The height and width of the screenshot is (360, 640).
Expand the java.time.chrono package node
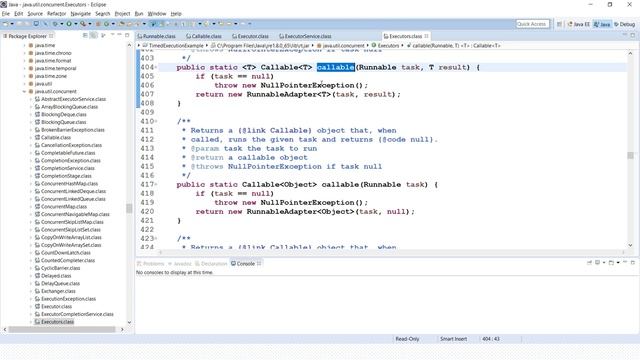tap(24, 53)
